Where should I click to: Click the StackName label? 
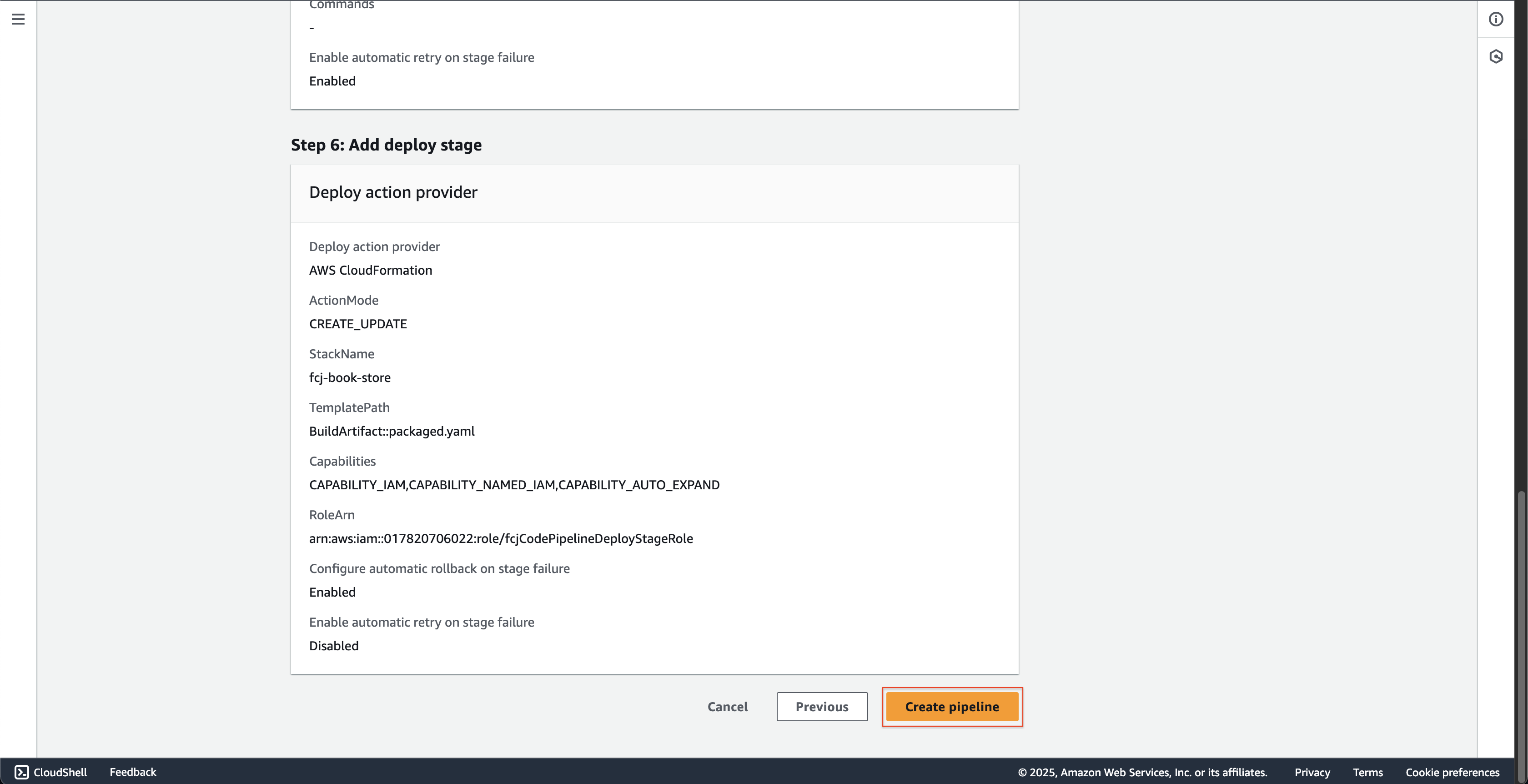[342, 353]
